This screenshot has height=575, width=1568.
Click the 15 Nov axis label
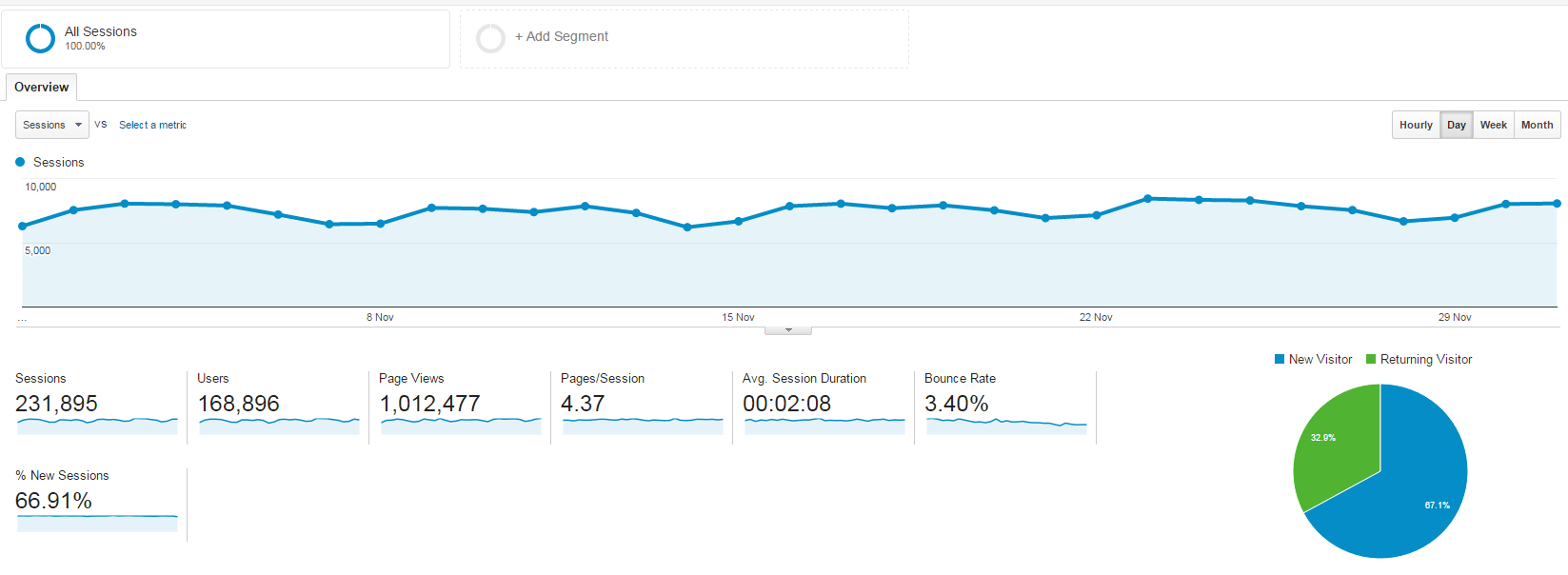click(x=738, y=317)
